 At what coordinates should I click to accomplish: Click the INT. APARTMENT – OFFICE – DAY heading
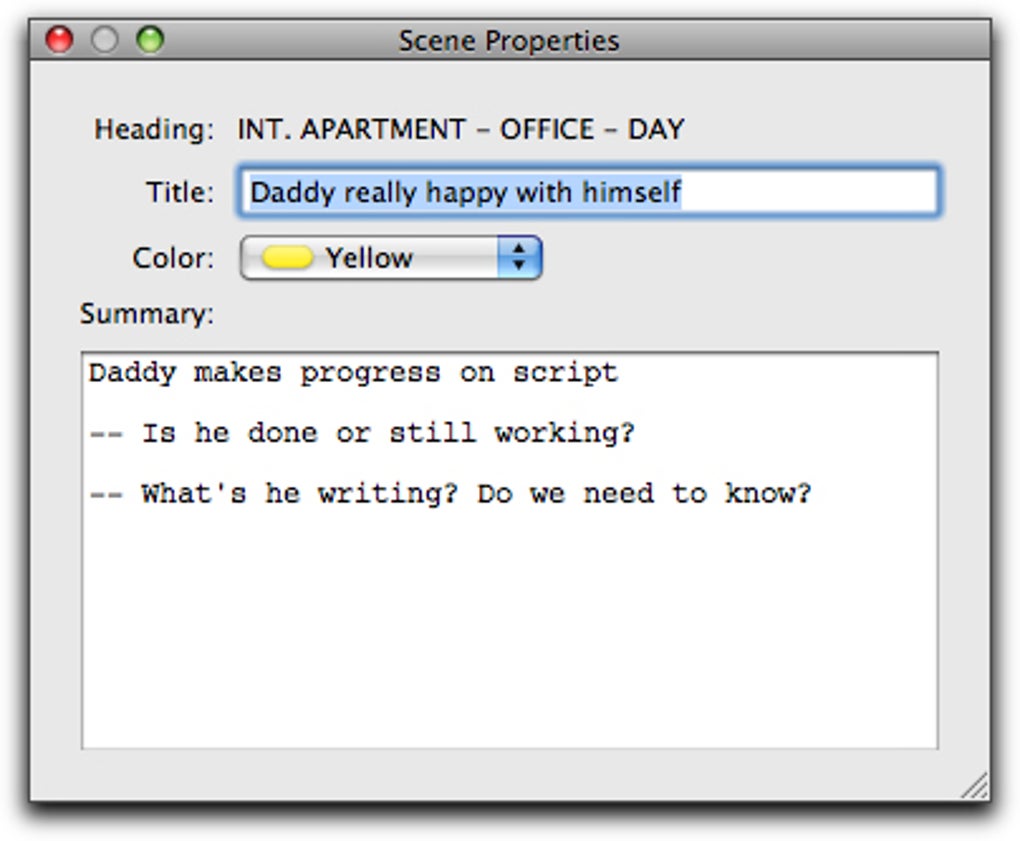pos(460,129)
